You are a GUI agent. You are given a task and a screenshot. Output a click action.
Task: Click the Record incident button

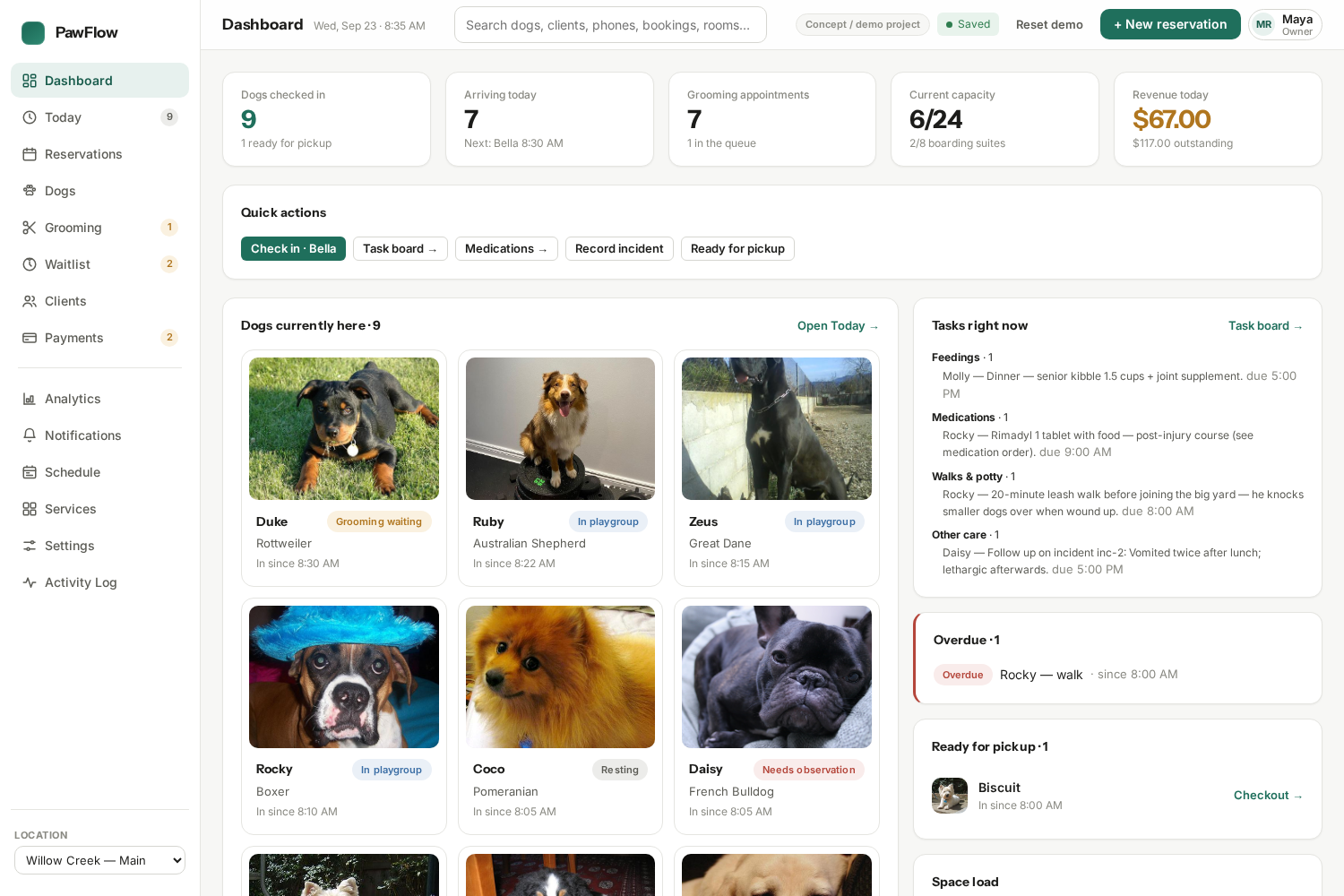619,249
